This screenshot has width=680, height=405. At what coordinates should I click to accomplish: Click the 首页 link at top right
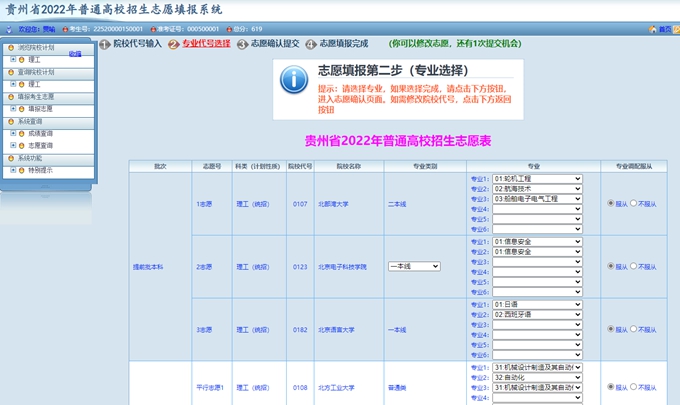(x=664, y=29)
